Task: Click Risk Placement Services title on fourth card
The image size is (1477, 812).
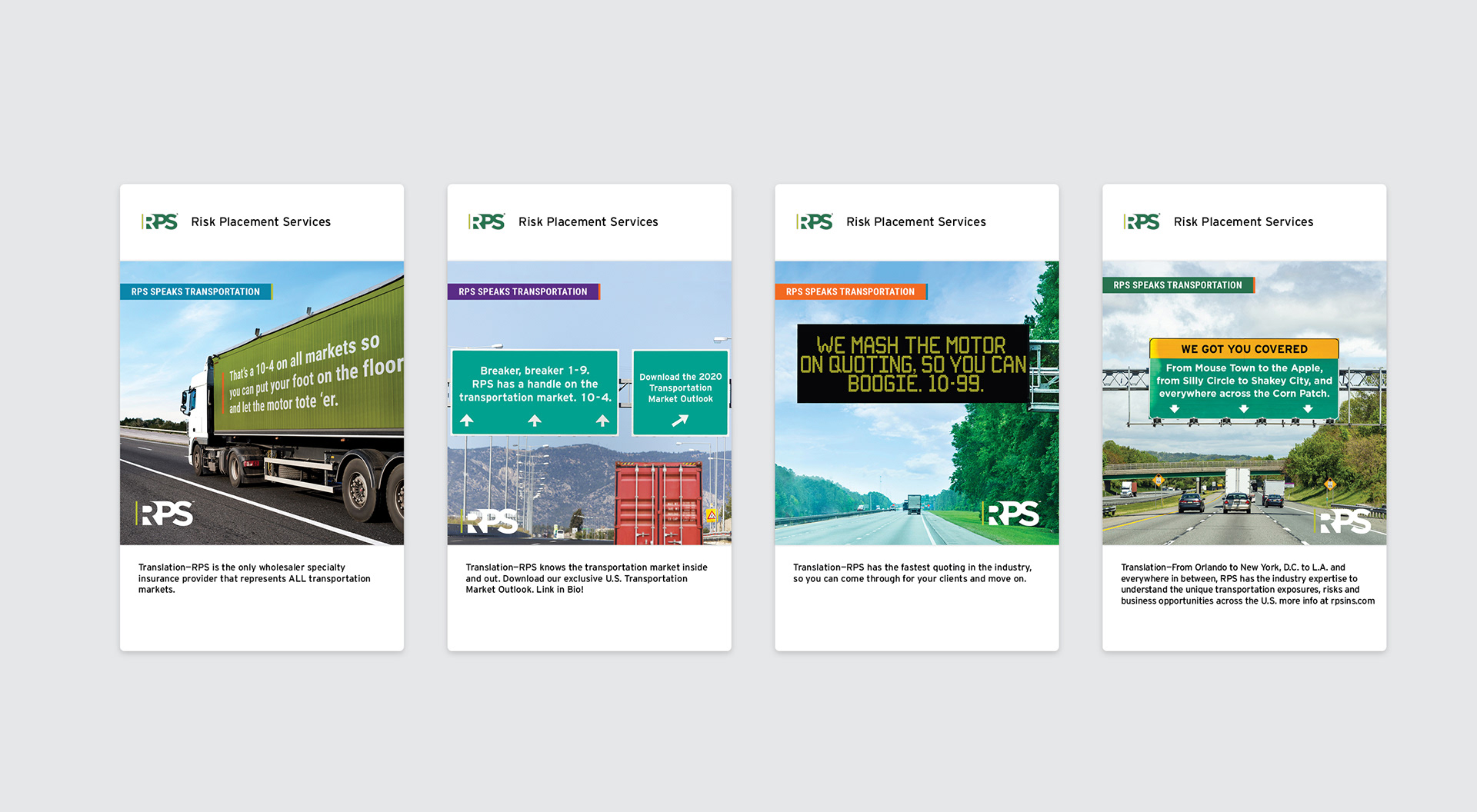Action: point(1244,221)
